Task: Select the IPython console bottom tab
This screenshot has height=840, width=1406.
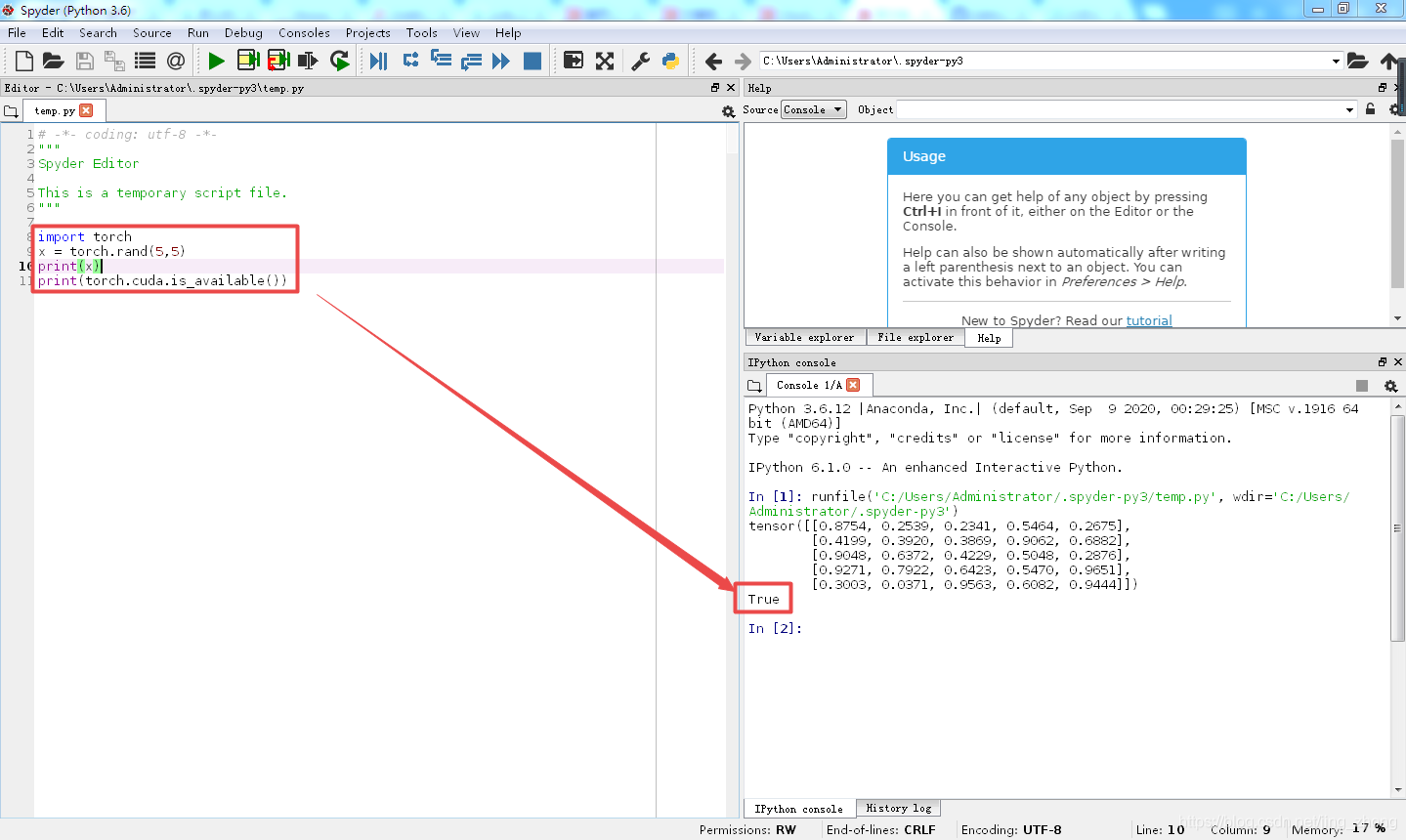Action: (798, 809)
